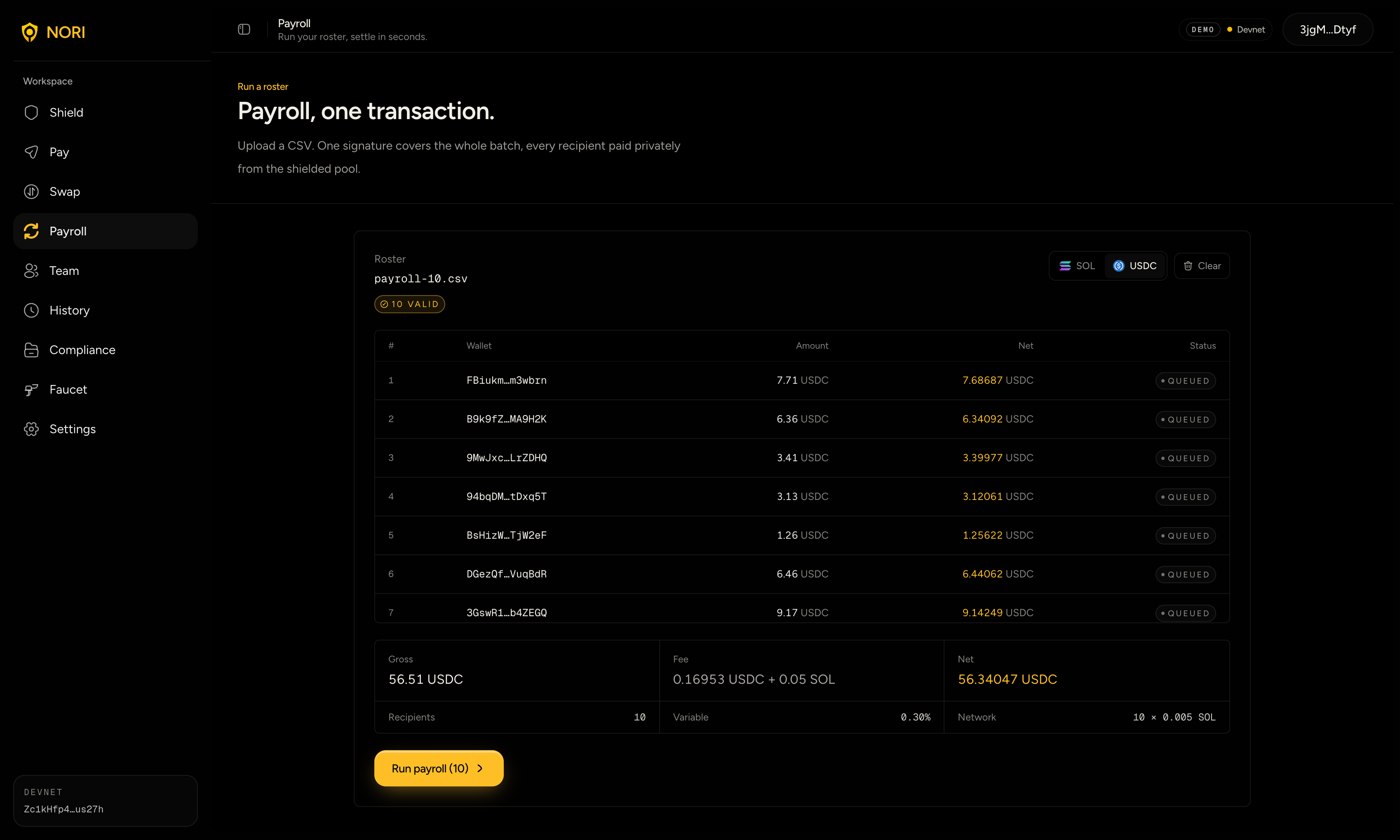1400x840 pixels.
Task: Click the DEMO badge
Action: (1203, 29)
